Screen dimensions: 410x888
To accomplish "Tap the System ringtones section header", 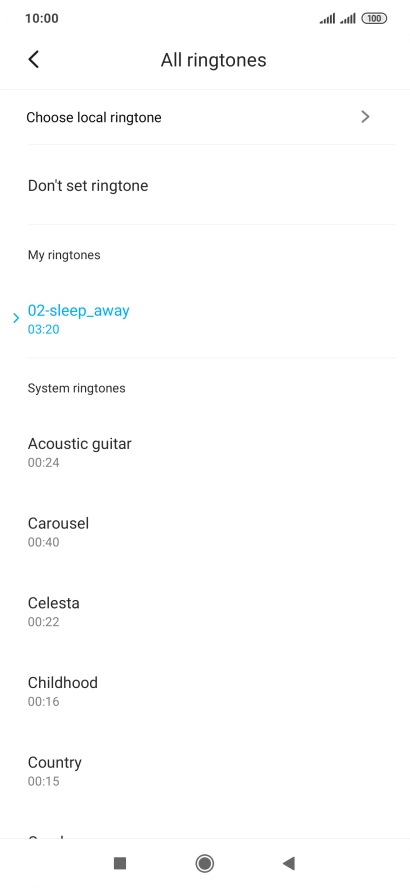I will coord(76,388).
